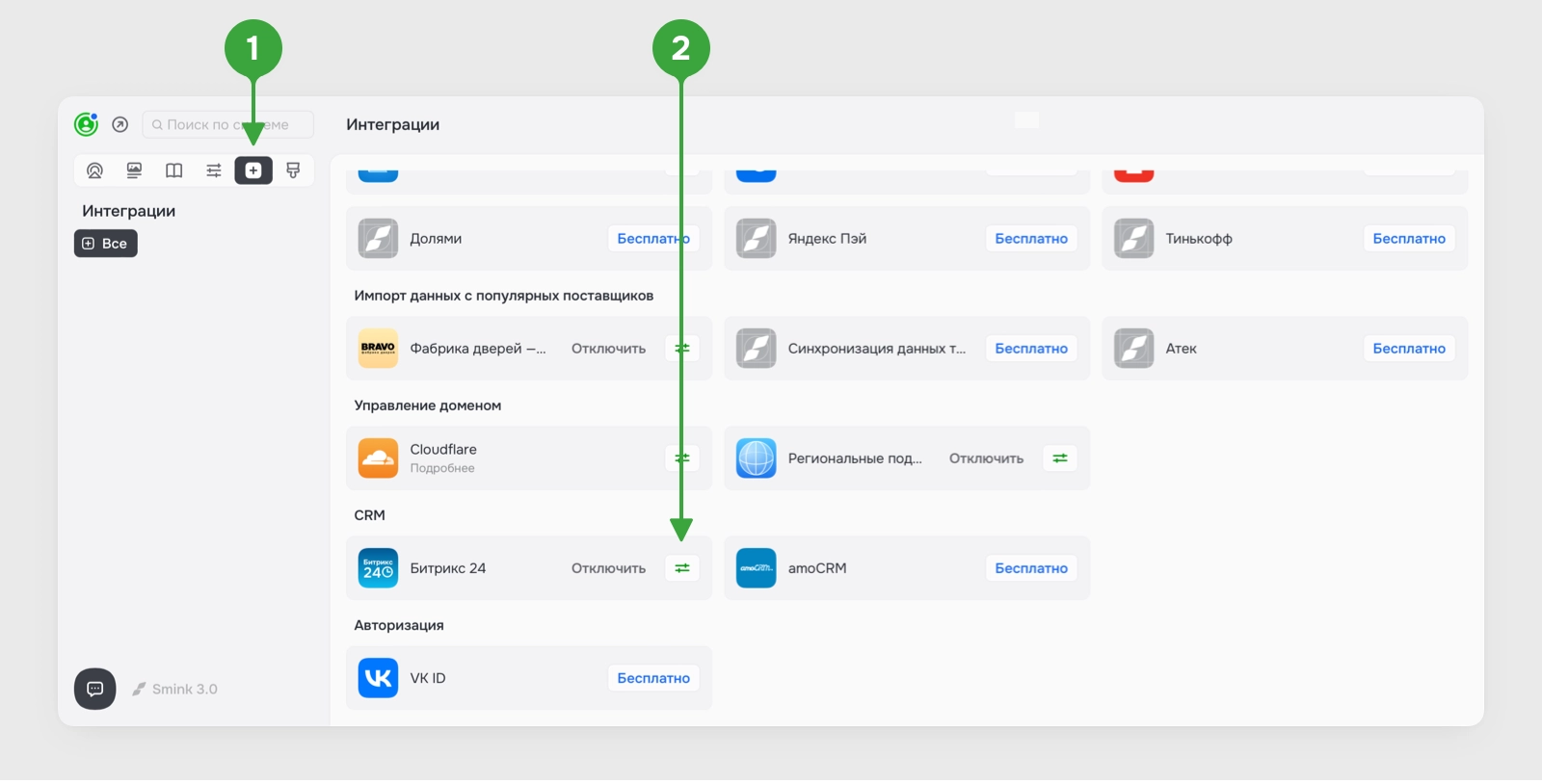1542x784 pixels.
Task: Click the Долями card title
Action: tap(436, 239)
